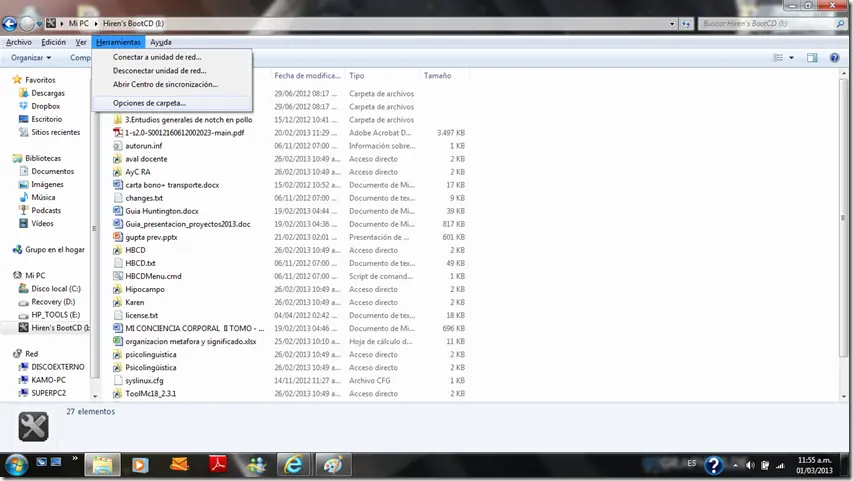Open the Archivo menu
Viewport: 853px width, 481px height.
pos(18,42)
